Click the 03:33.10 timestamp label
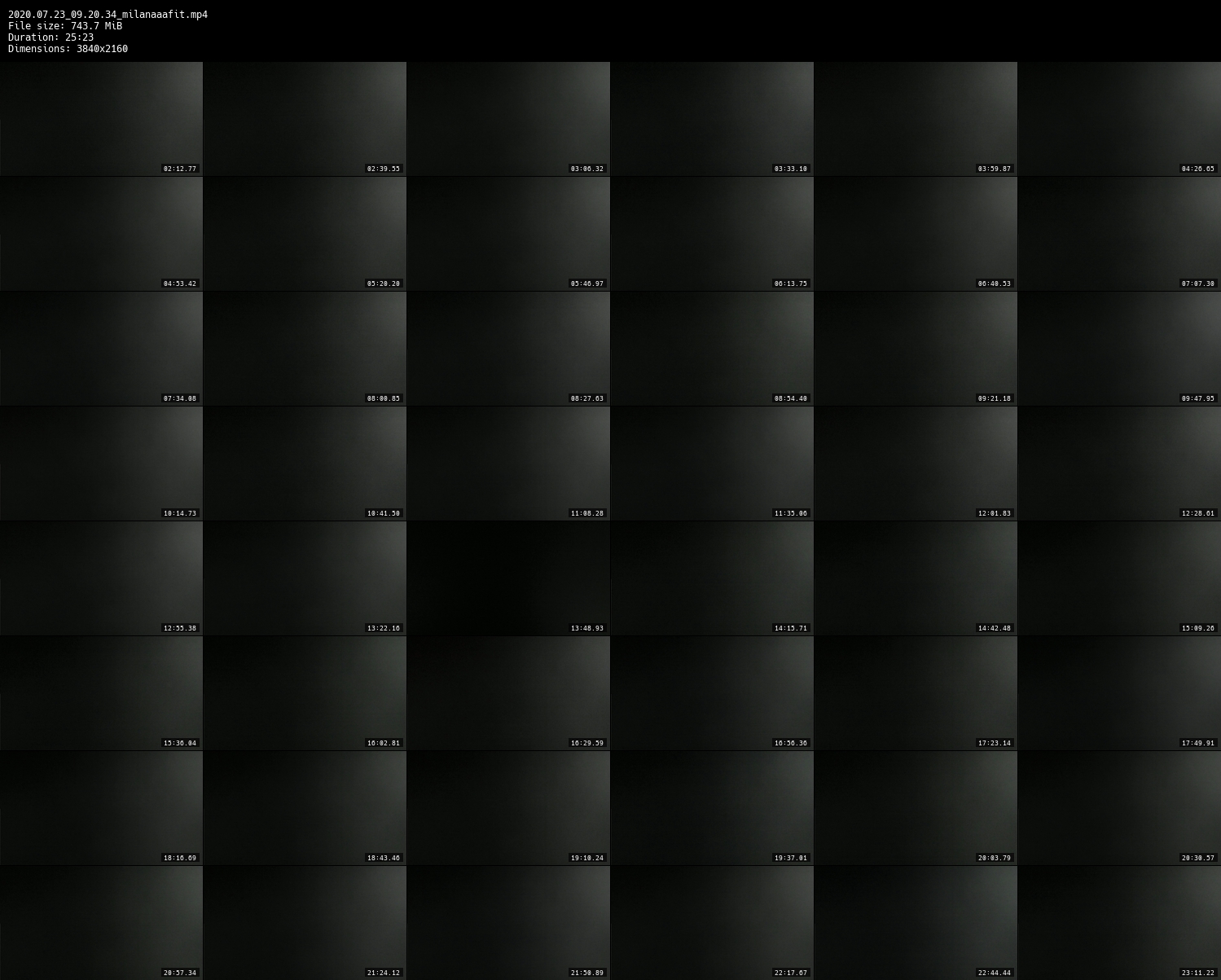 click(790, 169)
